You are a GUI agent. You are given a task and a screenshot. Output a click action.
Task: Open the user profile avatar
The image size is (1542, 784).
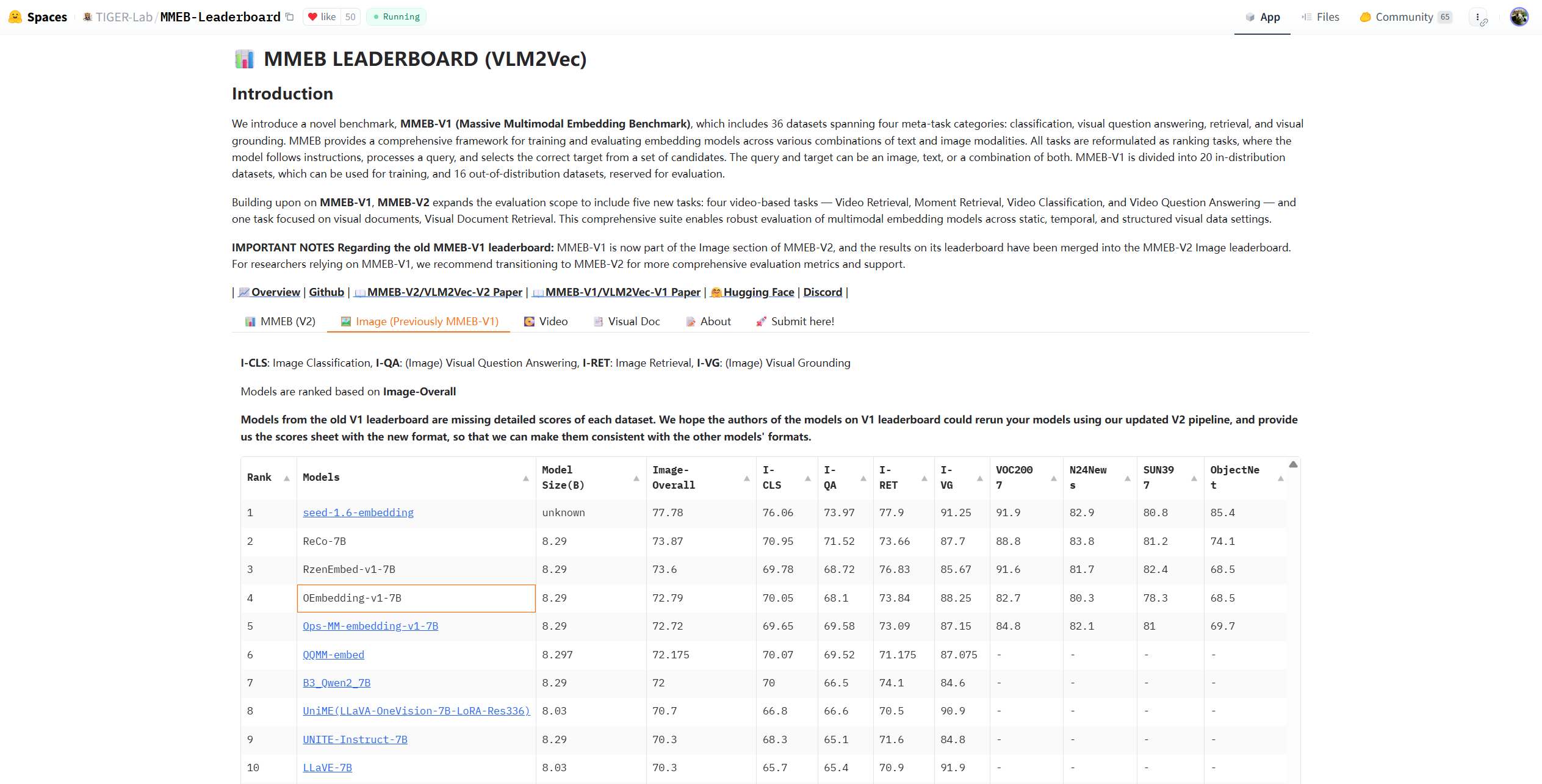coord(1519,17)
